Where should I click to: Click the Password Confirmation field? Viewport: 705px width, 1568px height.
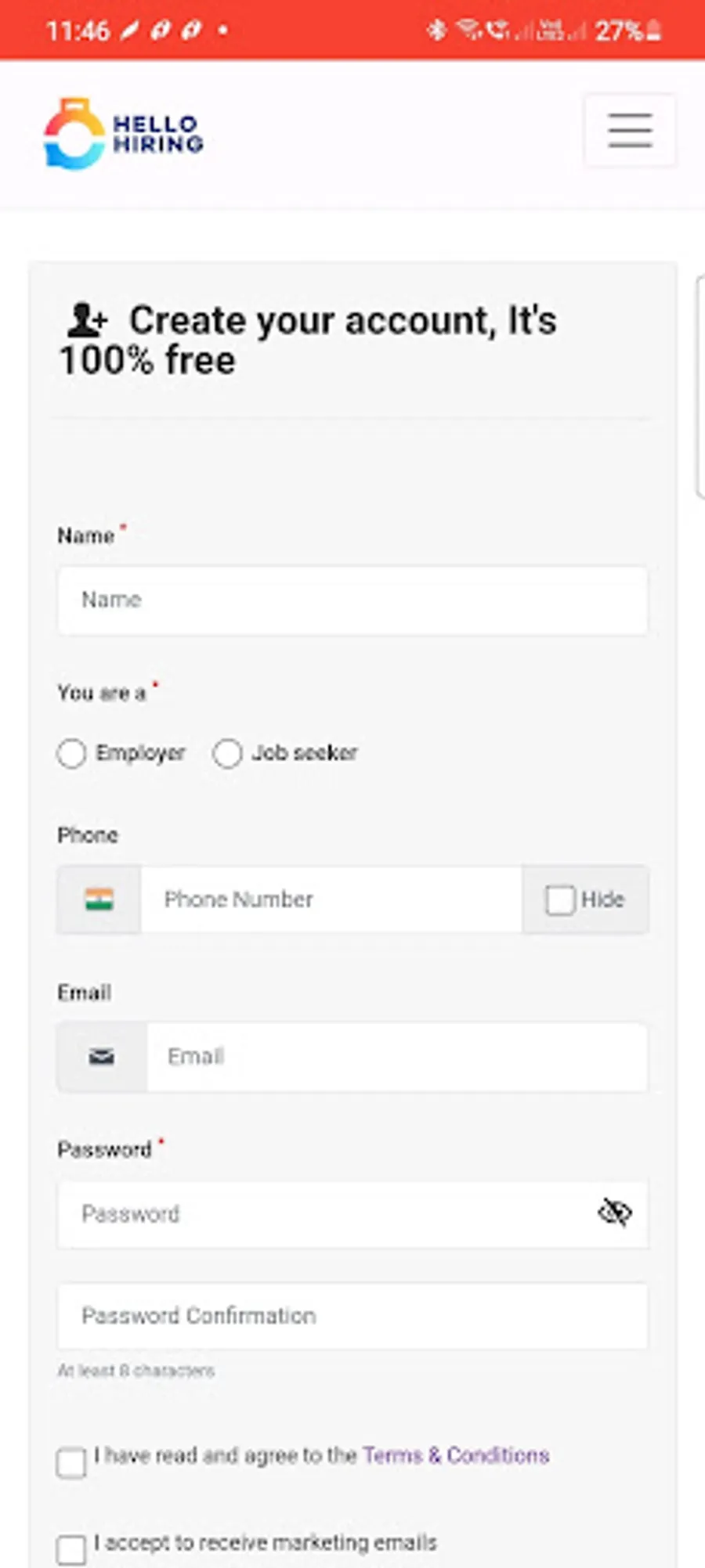pos(352,1316)
